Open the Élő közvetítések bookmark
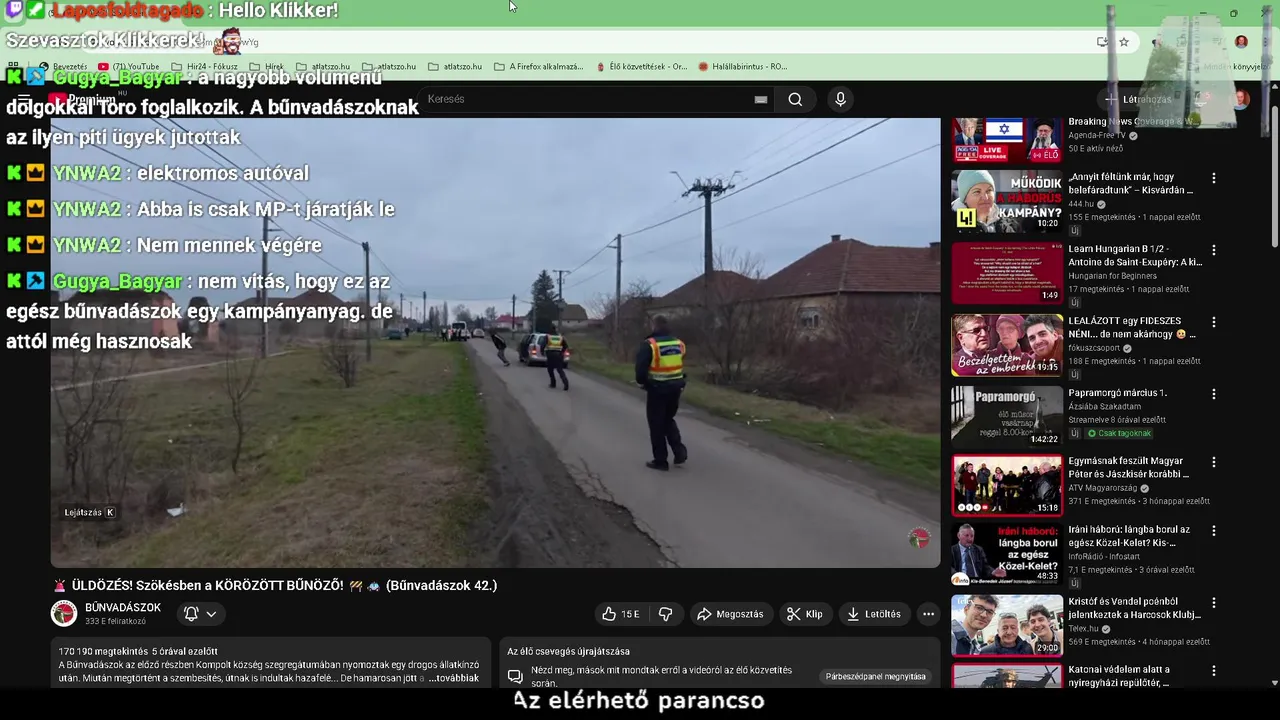Image resolution: width=1280 pixels, height=720 pixels. tap(641, 67)
